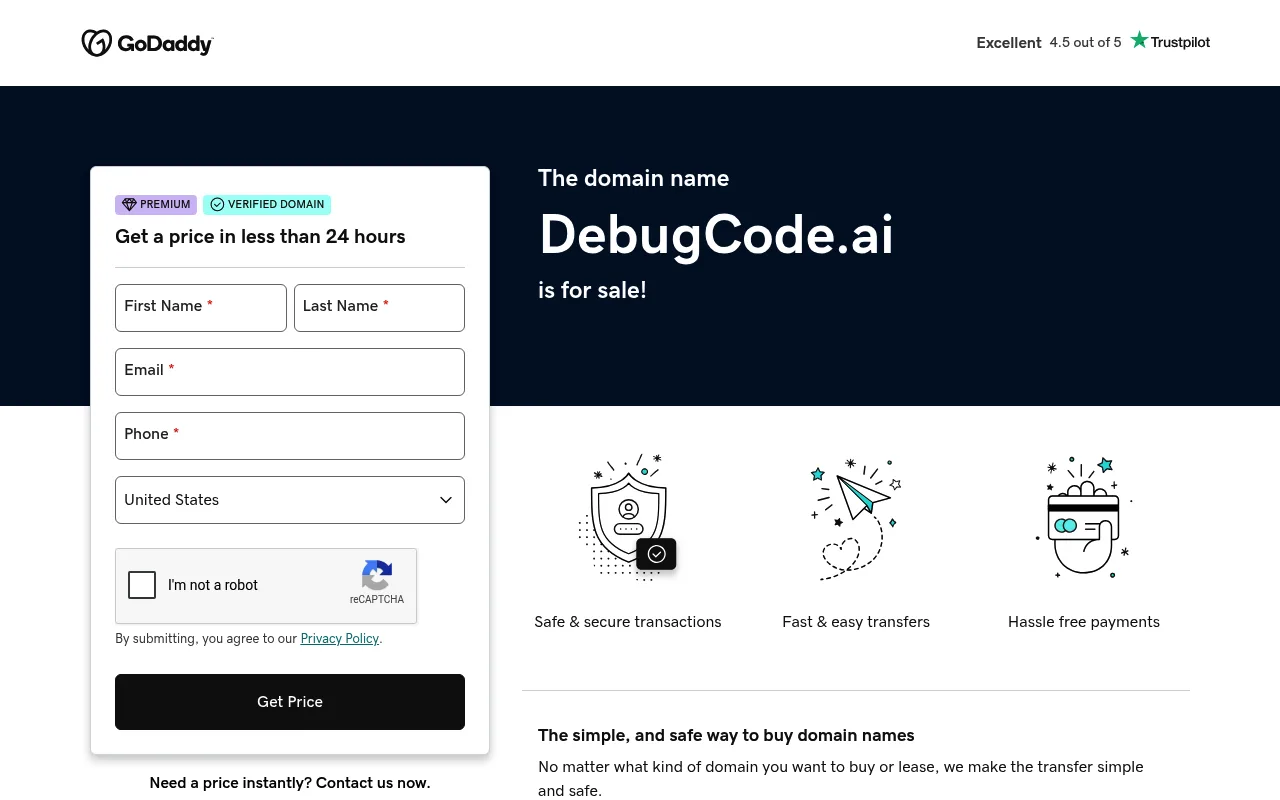Click the DebugCode.ai domain heading

pos(716,235)
